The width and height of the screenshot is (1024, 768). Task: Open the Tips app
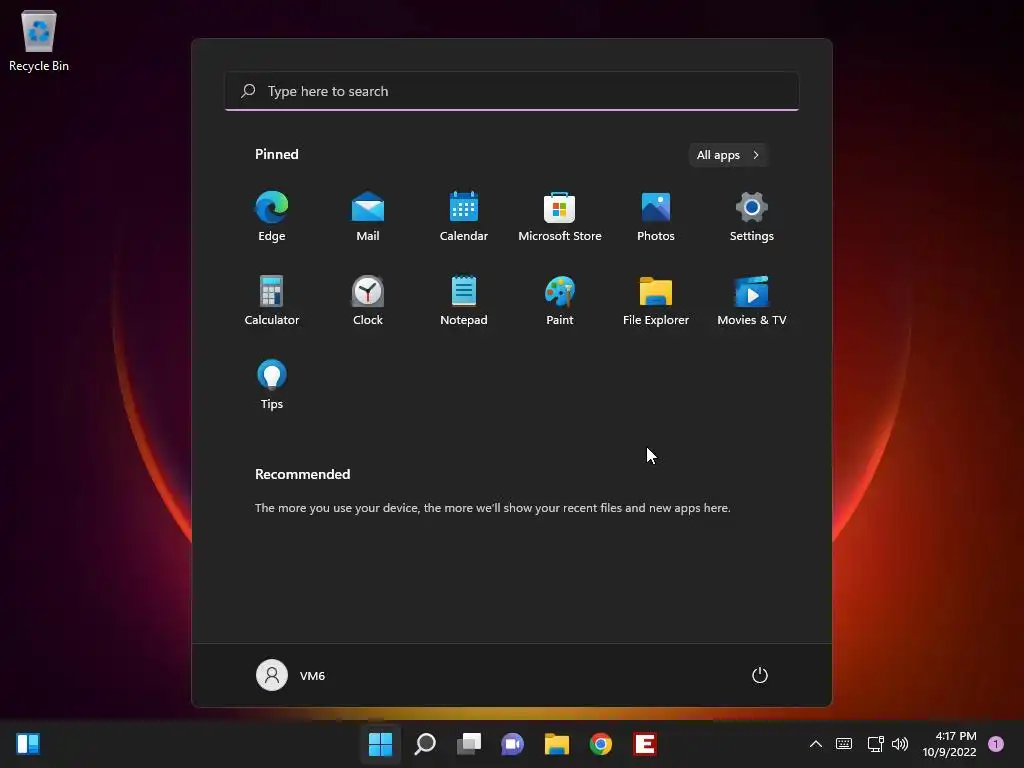coord(272,385)
